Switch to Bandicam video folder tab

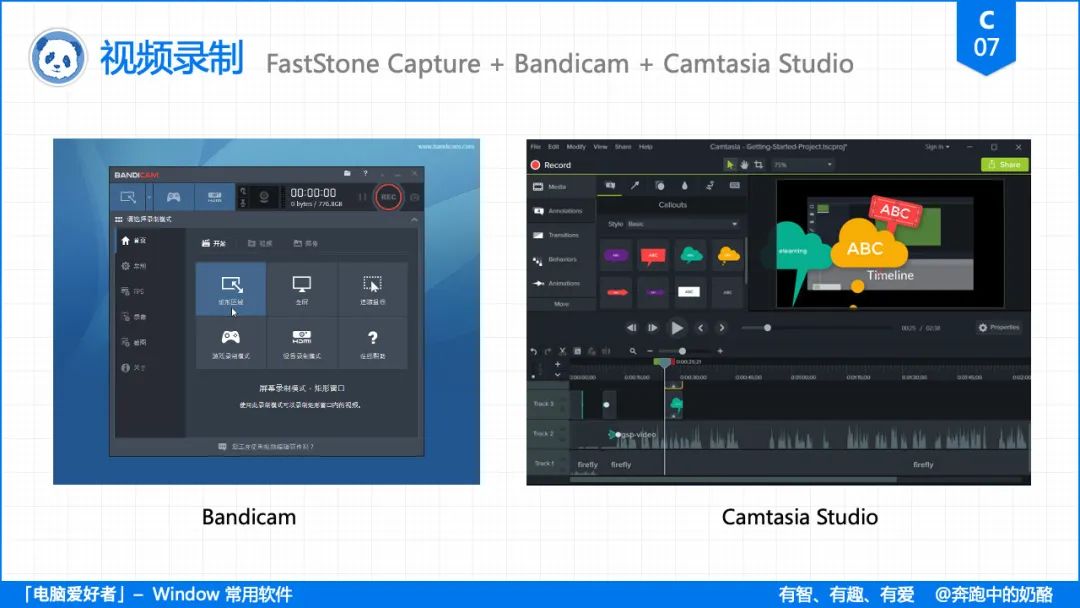click(260, 243)
